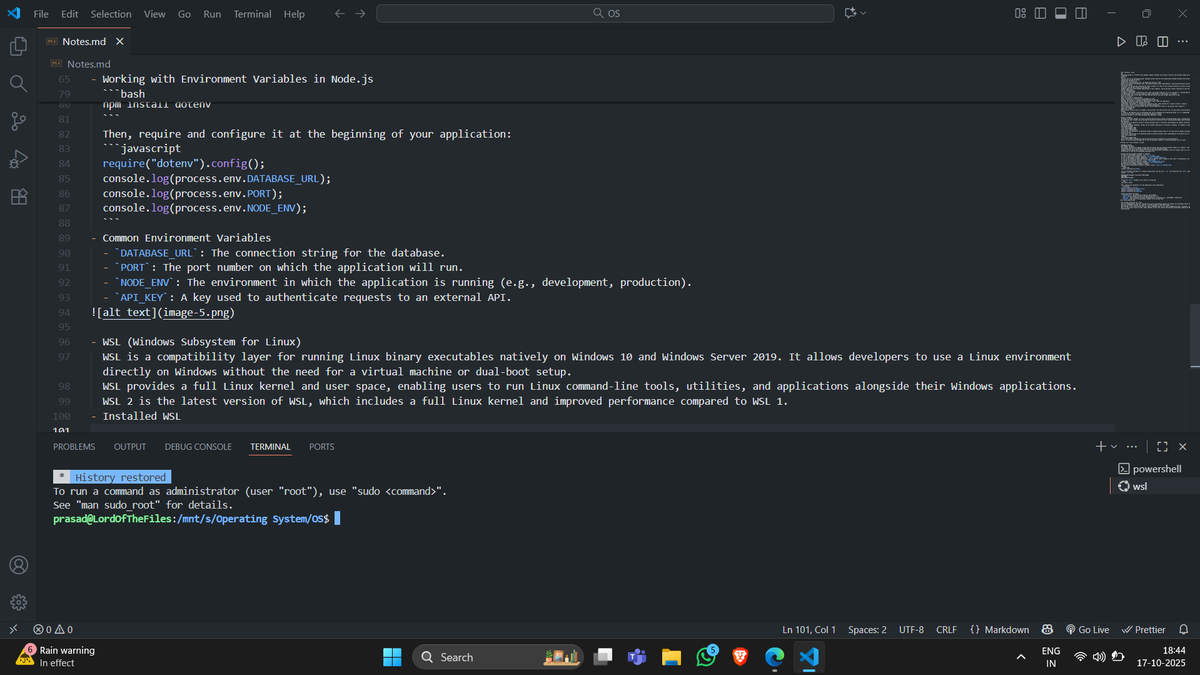Open the notifications bell in status bar
Viewport: 1200px width, 675px height.
point(1184,630)
